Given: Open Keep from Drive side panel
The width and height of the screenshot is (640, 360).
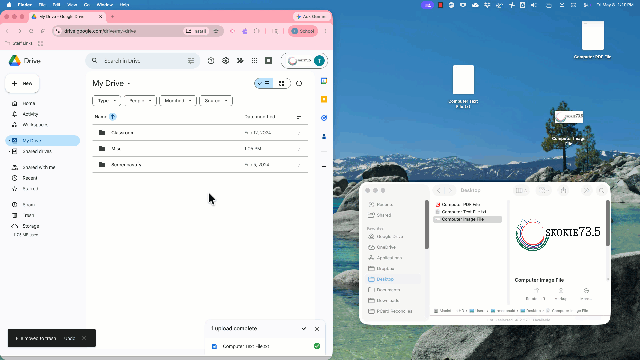Looking at the screenshot, I should click(324, 100).
